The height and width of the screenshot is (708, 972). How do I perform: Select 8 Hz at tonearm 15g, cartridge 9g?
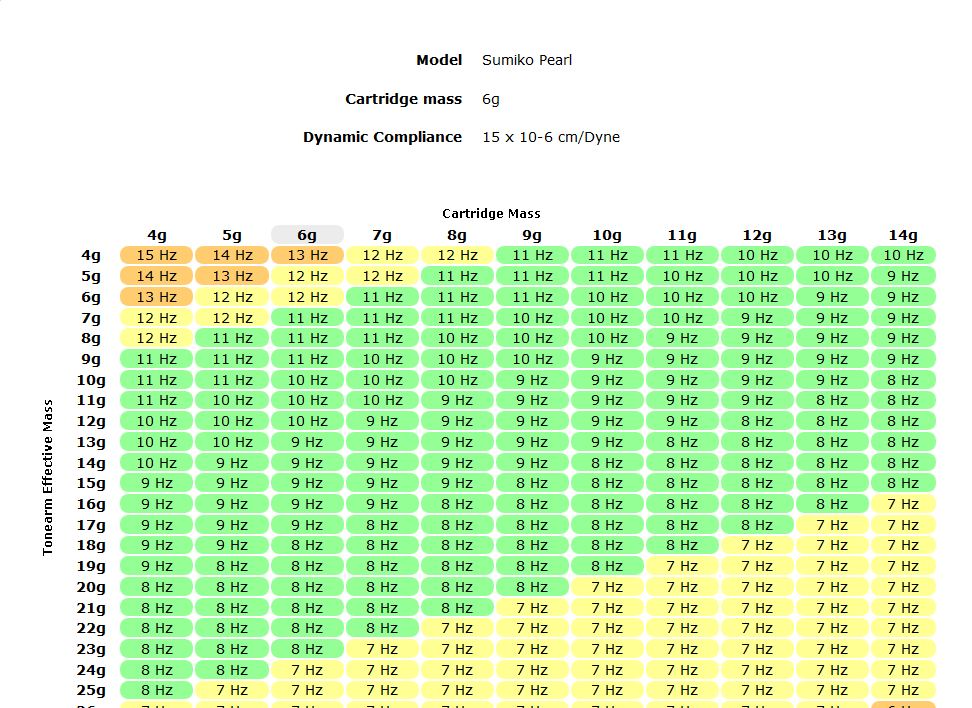[x=532, y=484]
